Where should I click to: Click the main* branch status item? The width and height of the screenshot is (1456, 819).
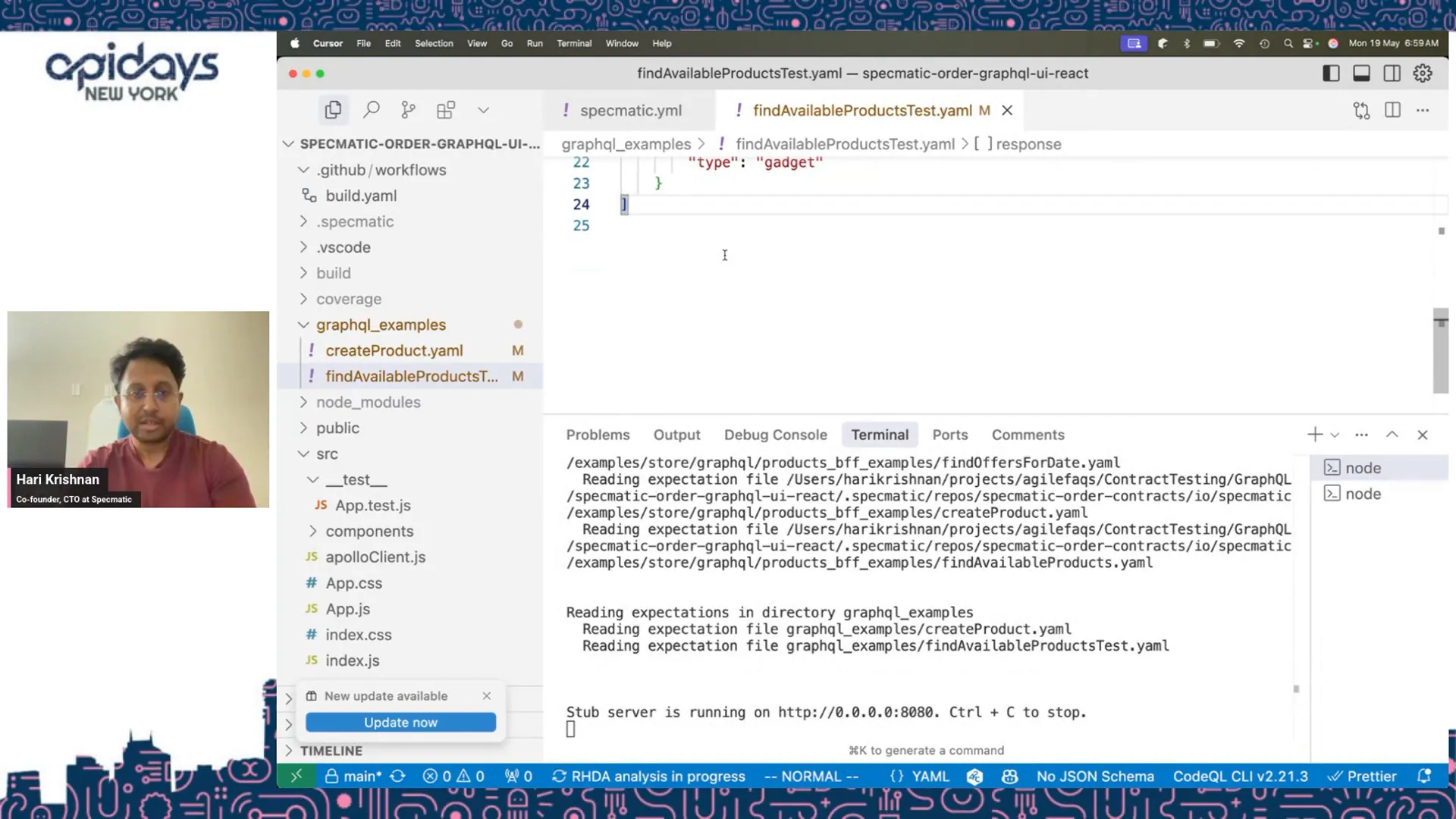353,777
